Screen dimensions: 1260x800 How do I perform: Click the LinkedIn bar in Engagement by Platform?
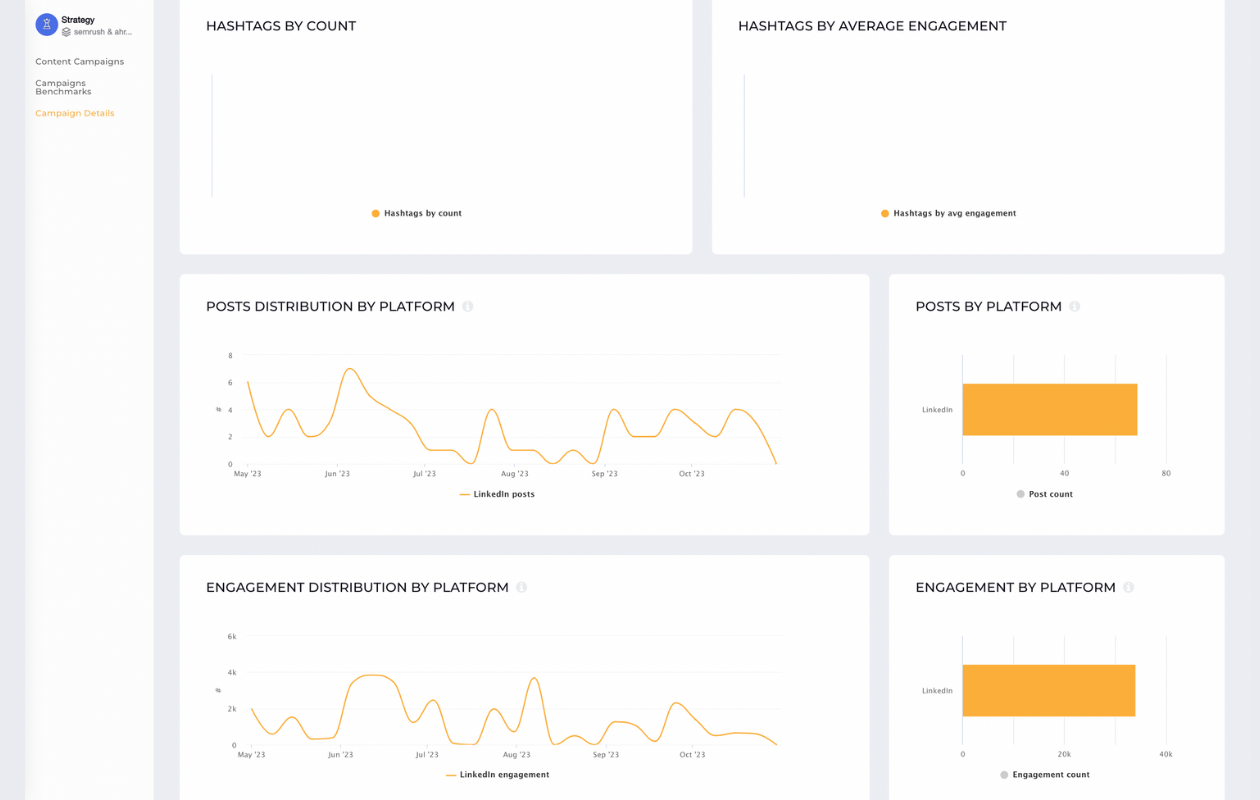point(1049,691)
